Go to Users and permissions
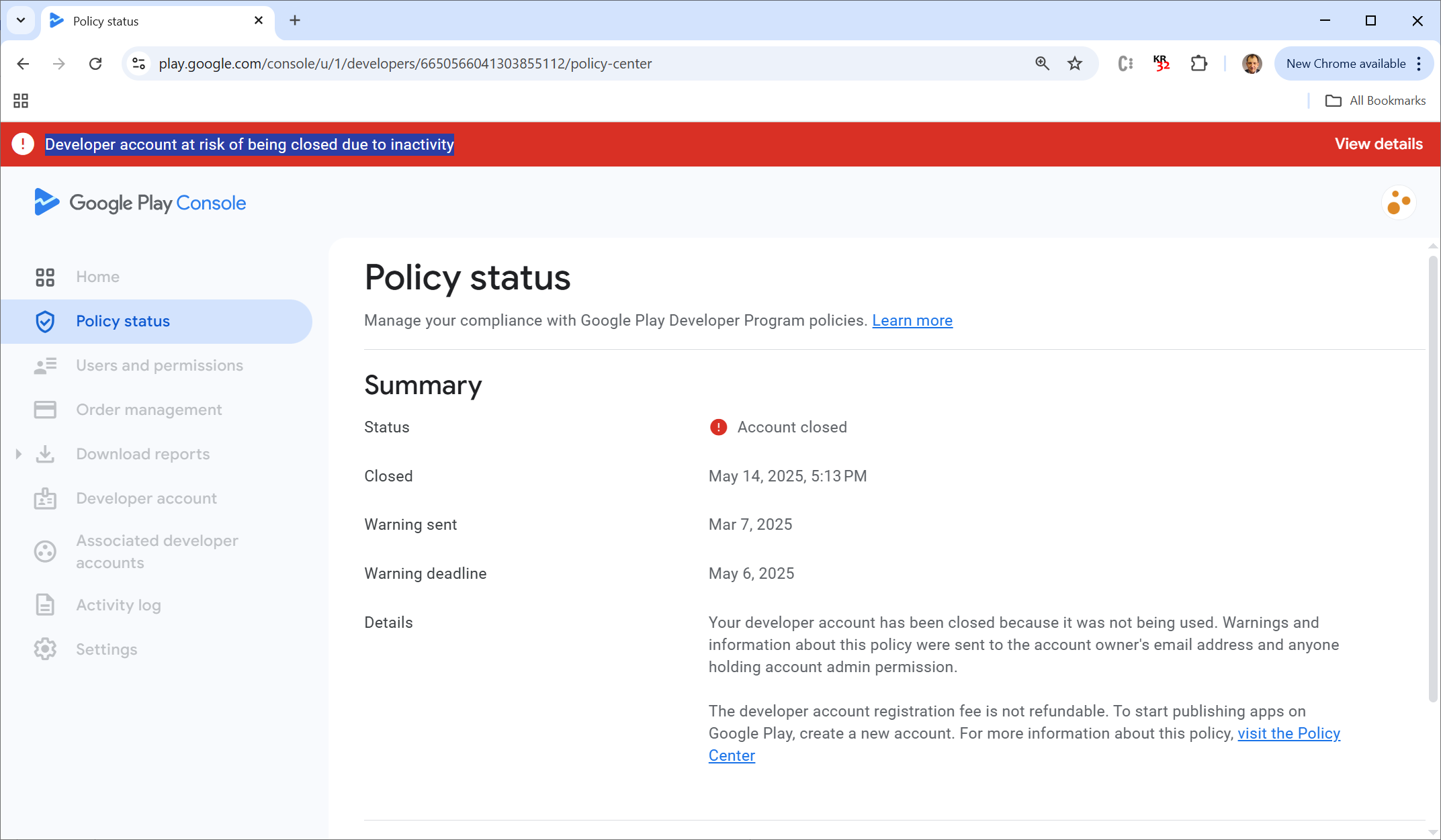The width and height of the screenshot is (1441, 840). 159,365
